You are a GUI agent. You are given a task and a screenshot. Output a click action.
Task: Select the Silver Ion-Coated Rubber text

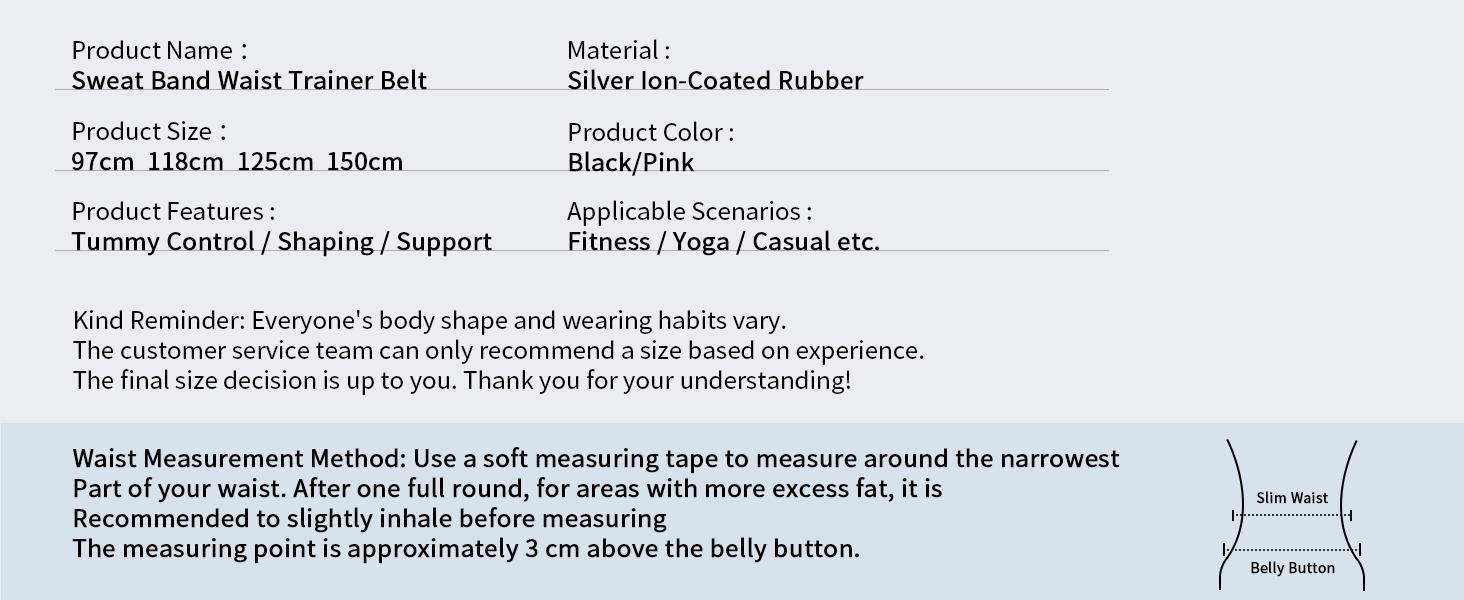click(715, 80)
